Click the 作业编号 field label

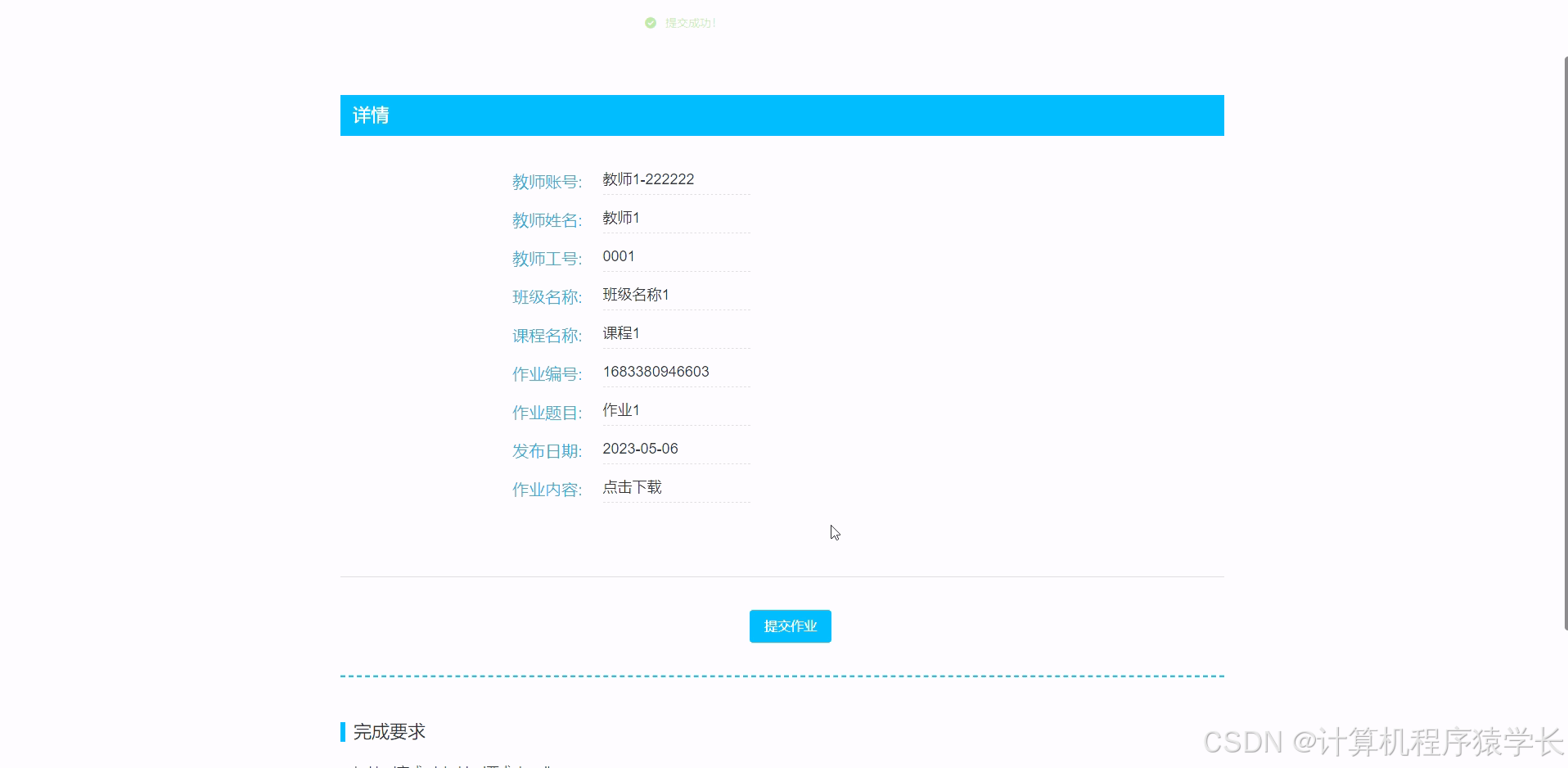click(x=547, y=374)
